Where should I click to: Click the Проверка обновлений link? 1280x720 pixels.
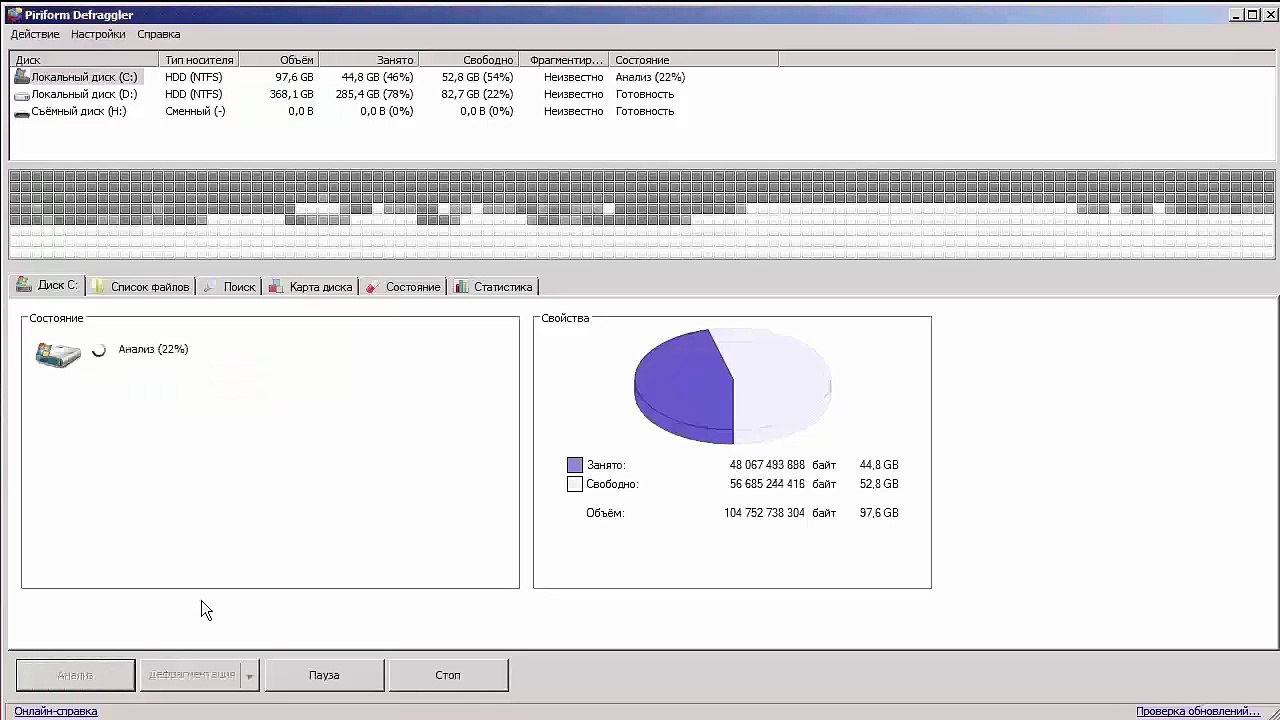1198,712
